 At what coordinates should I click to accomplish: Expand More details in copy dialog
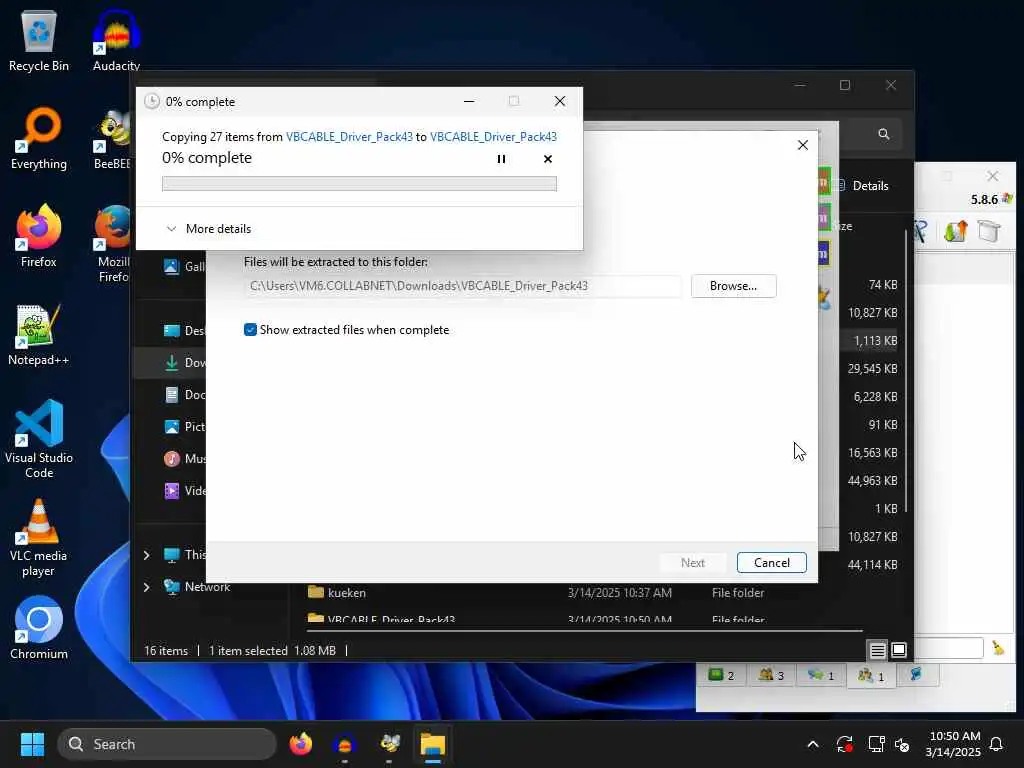click(x=208, y=229)
